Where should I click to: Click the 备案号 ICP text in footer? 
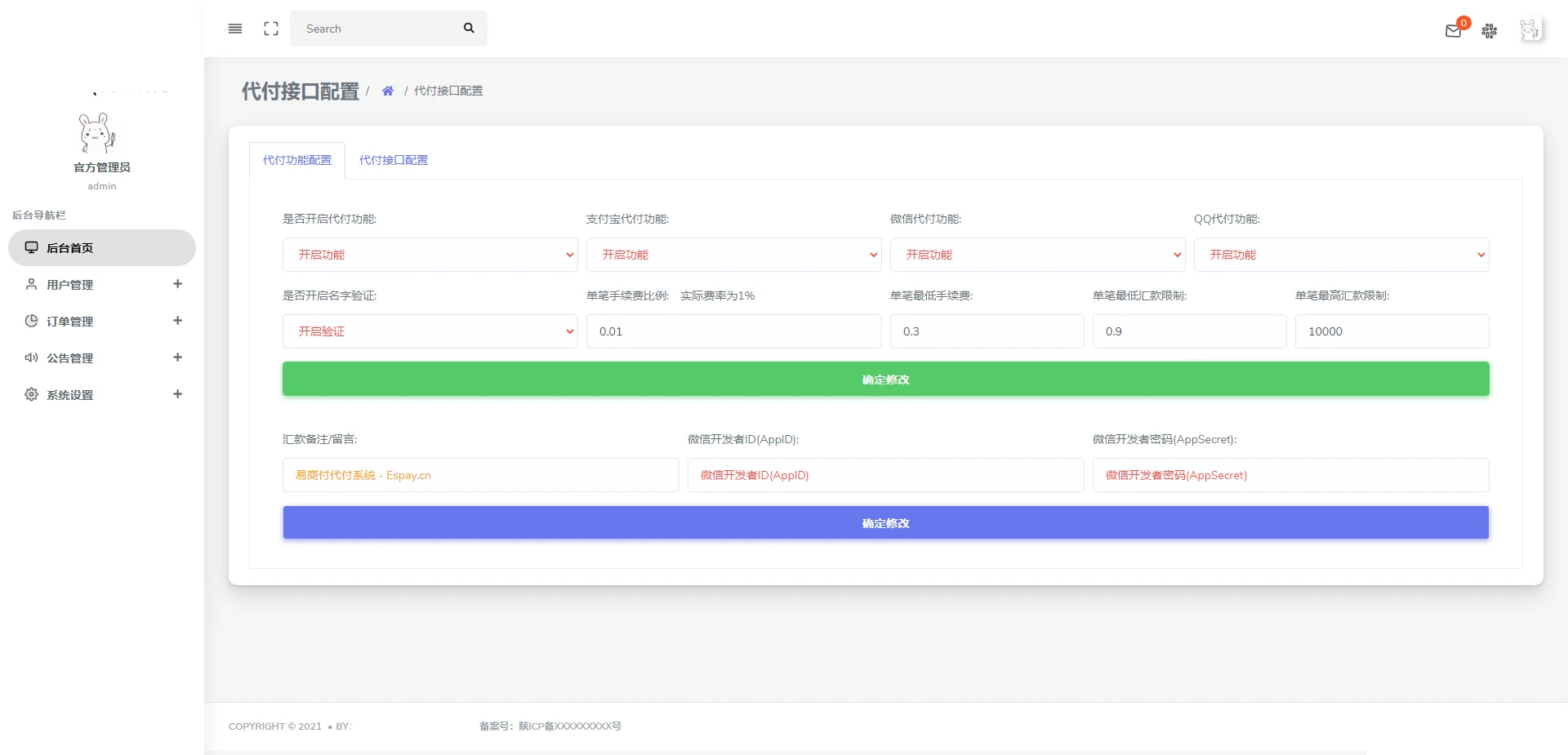[x=550, y=726]
